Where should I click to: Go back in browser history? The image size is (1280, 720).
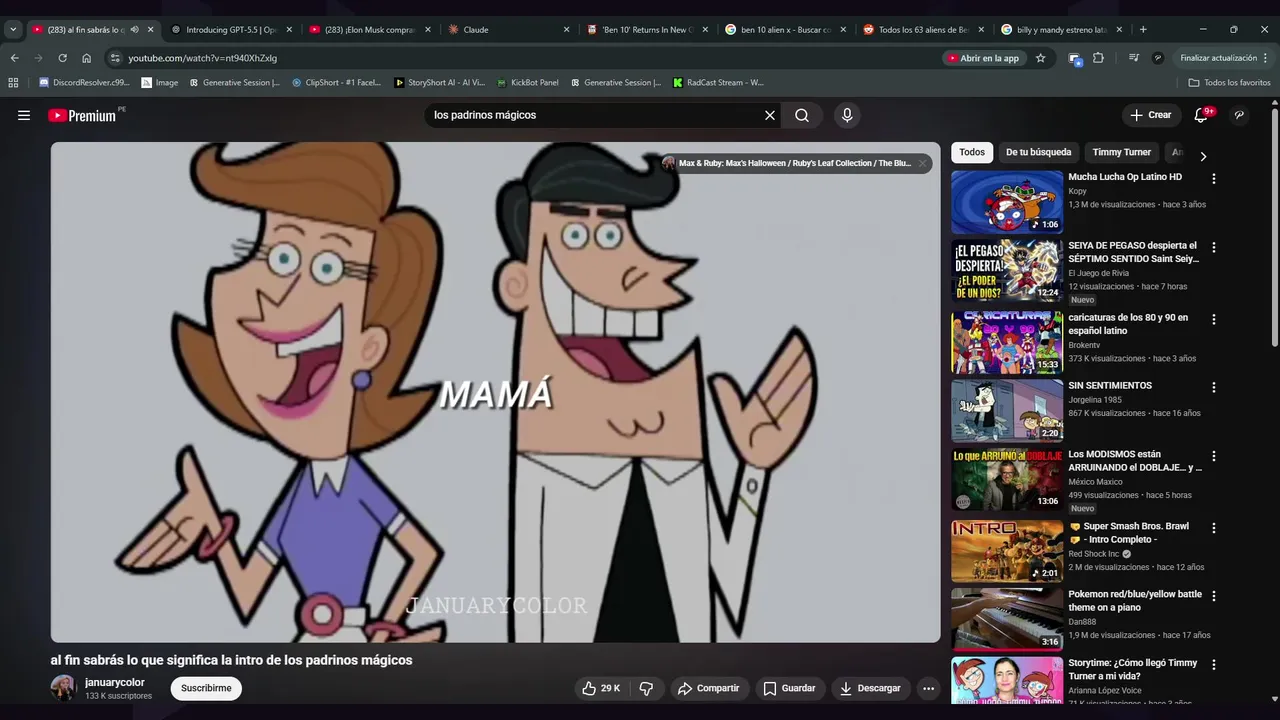coord(14,58)
